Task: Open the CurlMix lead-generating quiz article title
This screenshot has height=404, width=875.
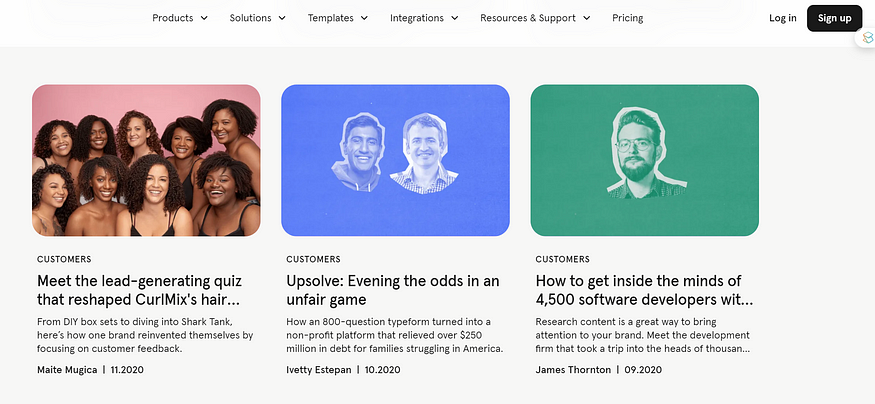Action: tap(140, 290)
